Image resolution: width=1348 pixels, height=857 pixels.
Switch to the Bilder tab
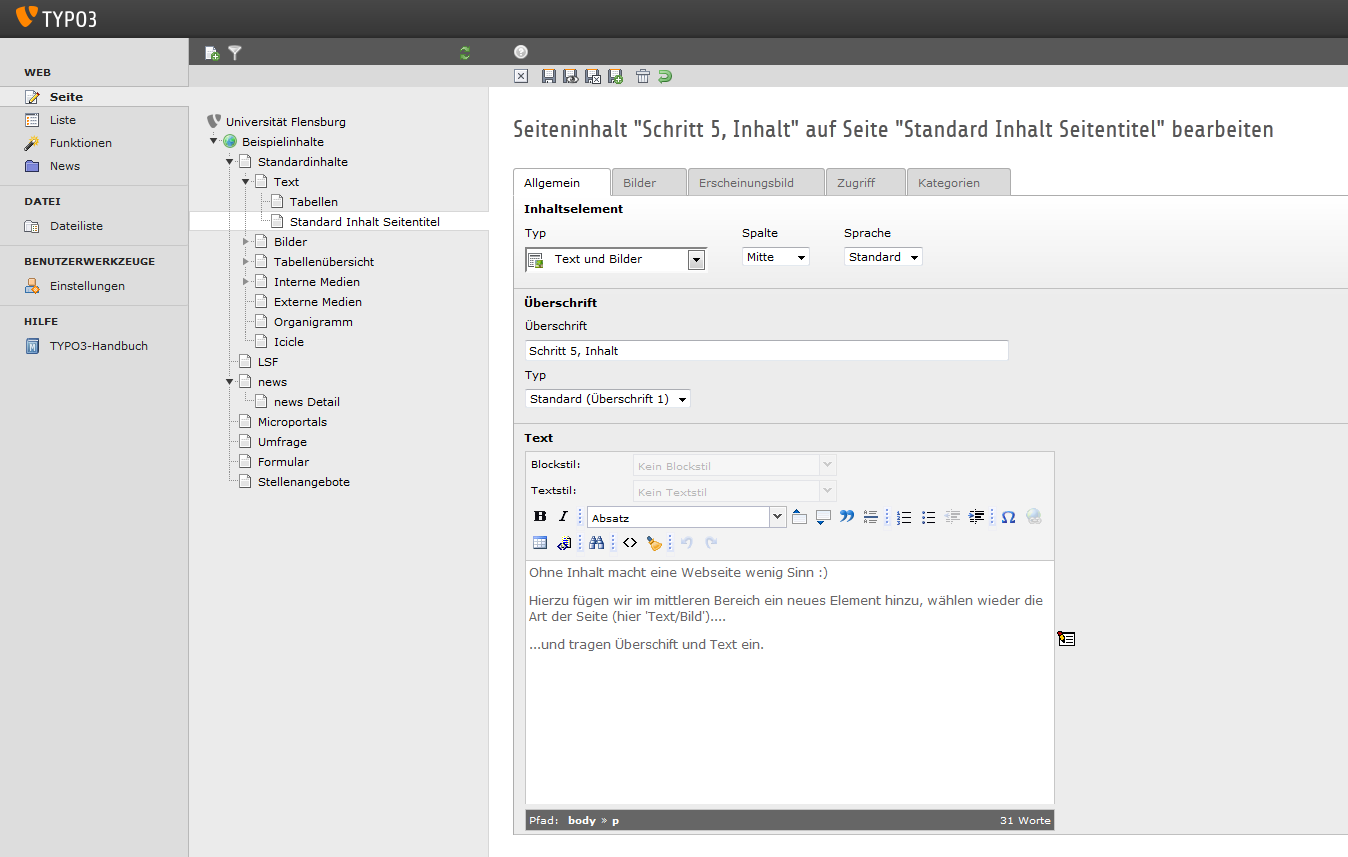pos(640,183)
